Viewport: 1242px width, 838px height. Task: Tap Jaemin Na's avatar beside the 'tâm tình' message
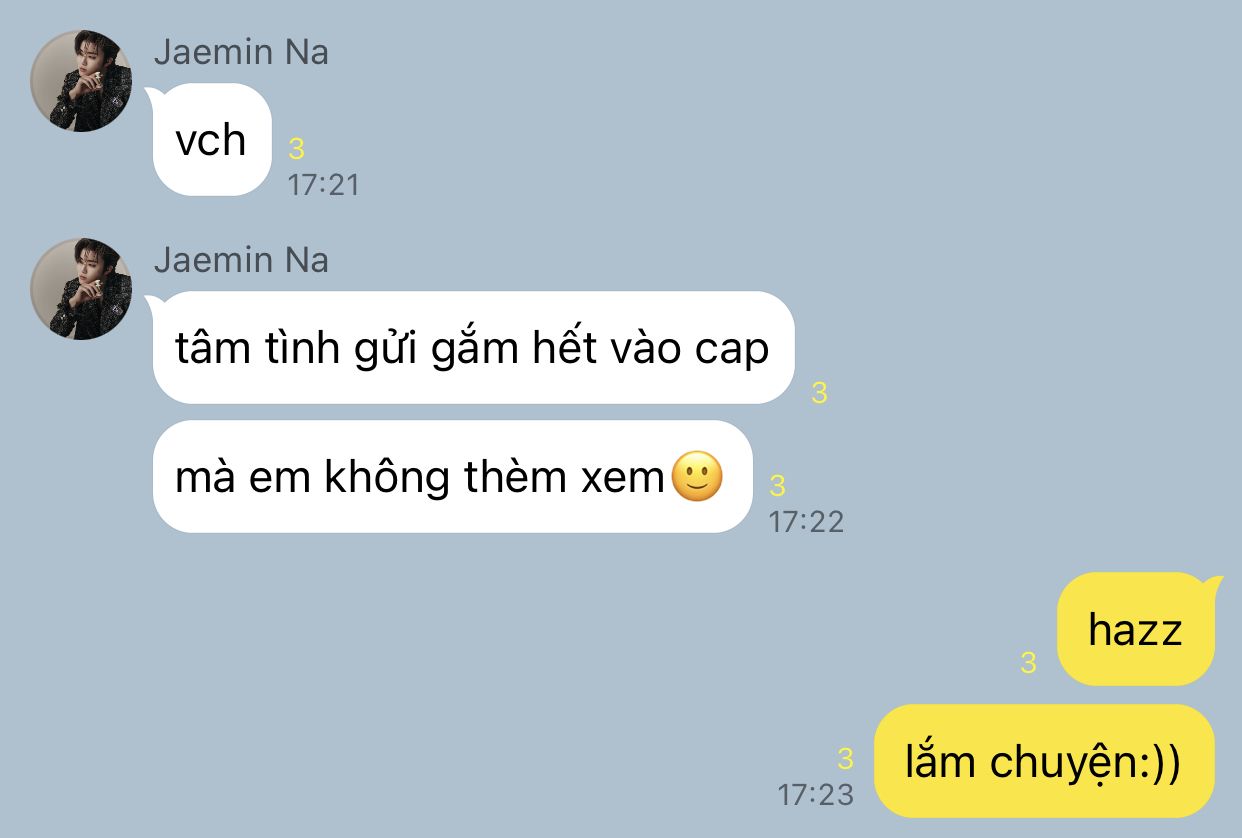pos(81,289)
